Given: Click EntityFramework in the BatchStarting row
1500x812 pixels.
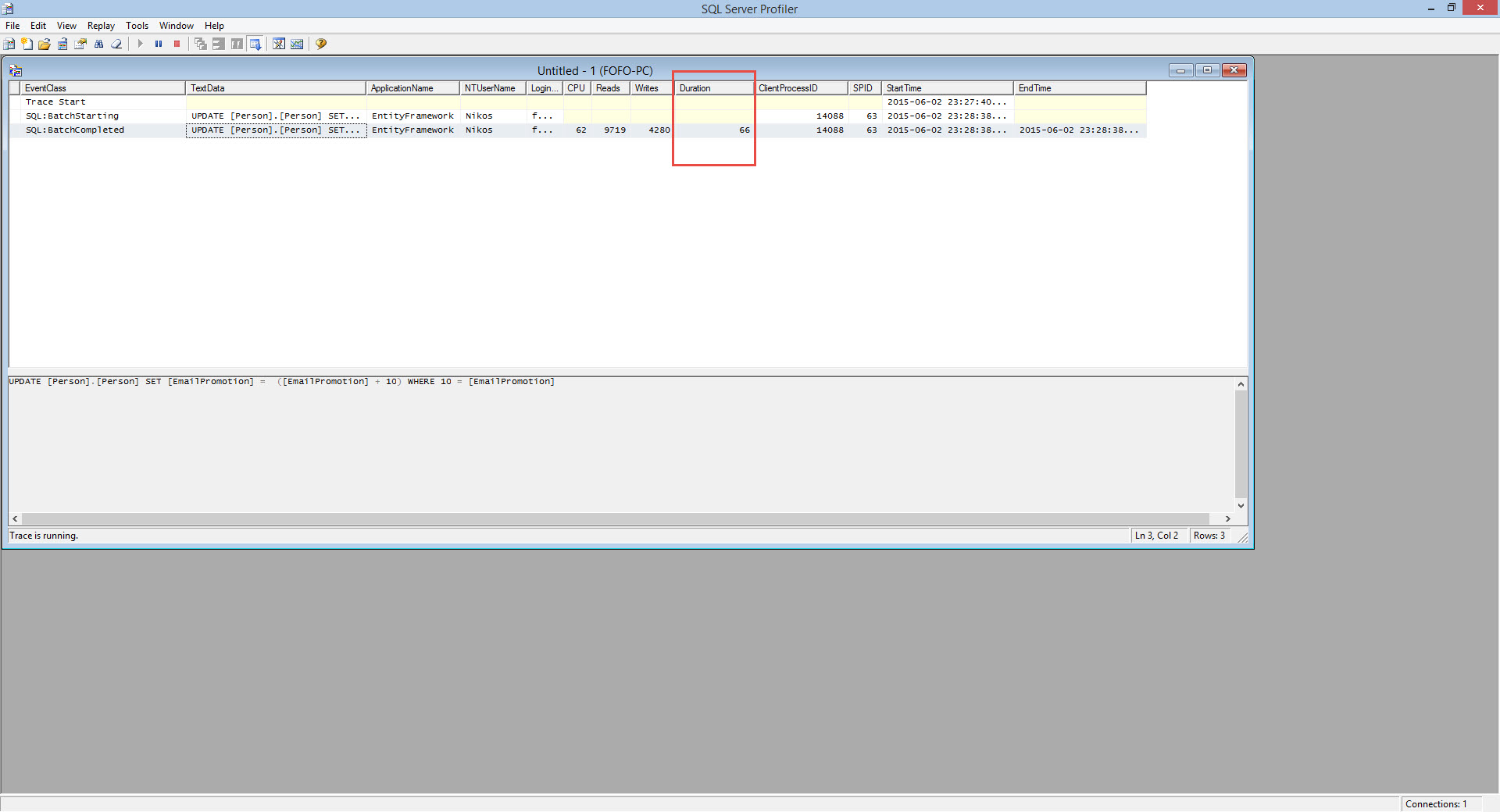Looking at the screenshot, I should coord(412,116).
